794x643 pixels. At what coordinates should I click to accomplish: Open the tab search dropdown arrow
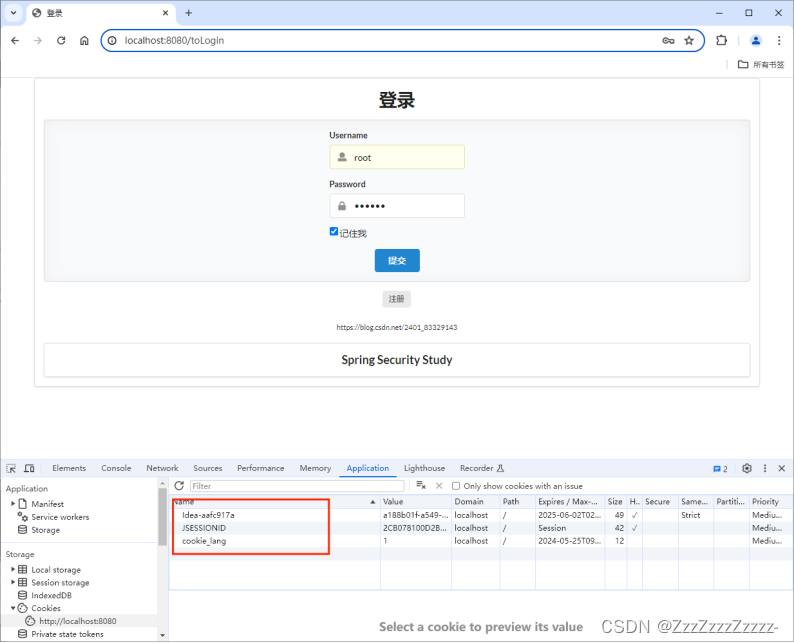tap(14, 13)
